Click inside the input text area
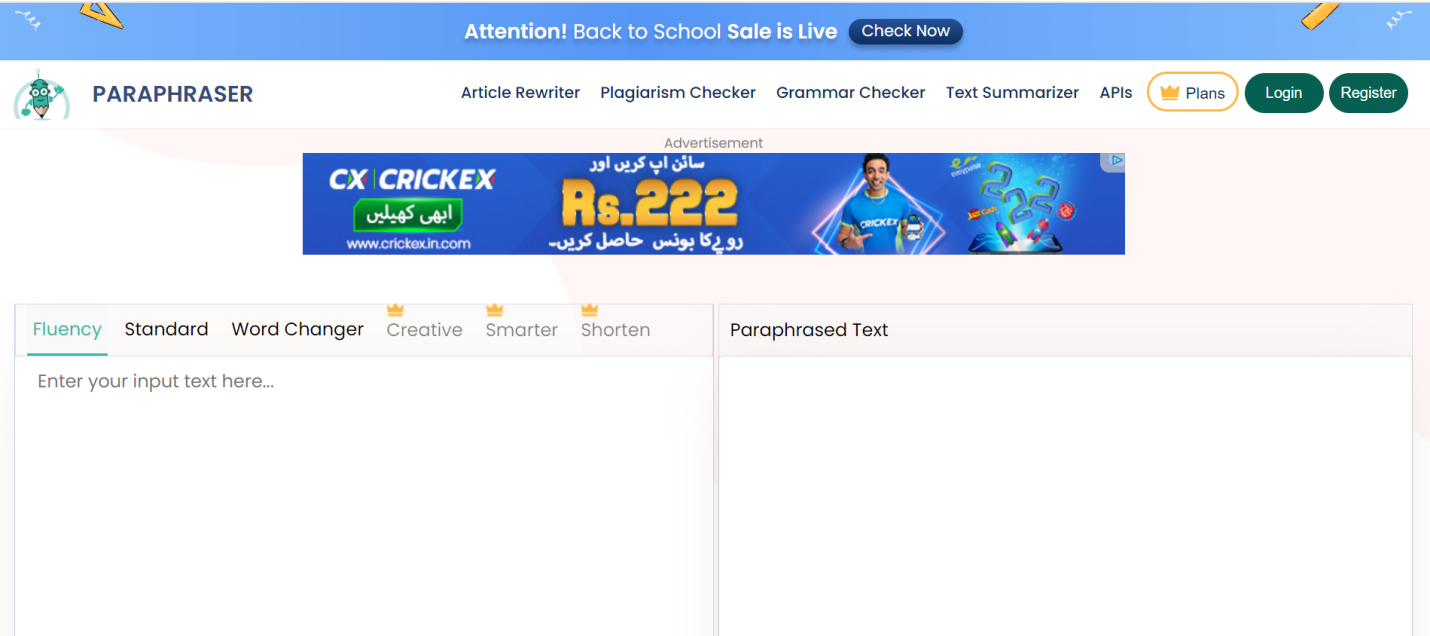 tap(364, 496)
